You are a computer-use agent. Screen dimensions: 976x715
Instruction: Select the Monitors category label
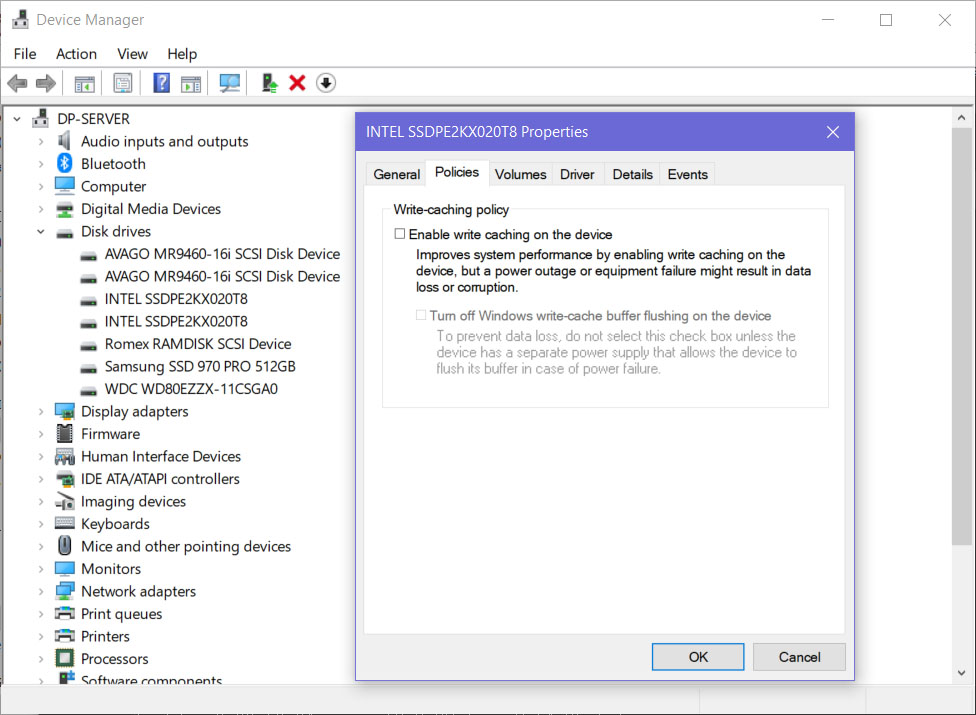click(111, 569)
